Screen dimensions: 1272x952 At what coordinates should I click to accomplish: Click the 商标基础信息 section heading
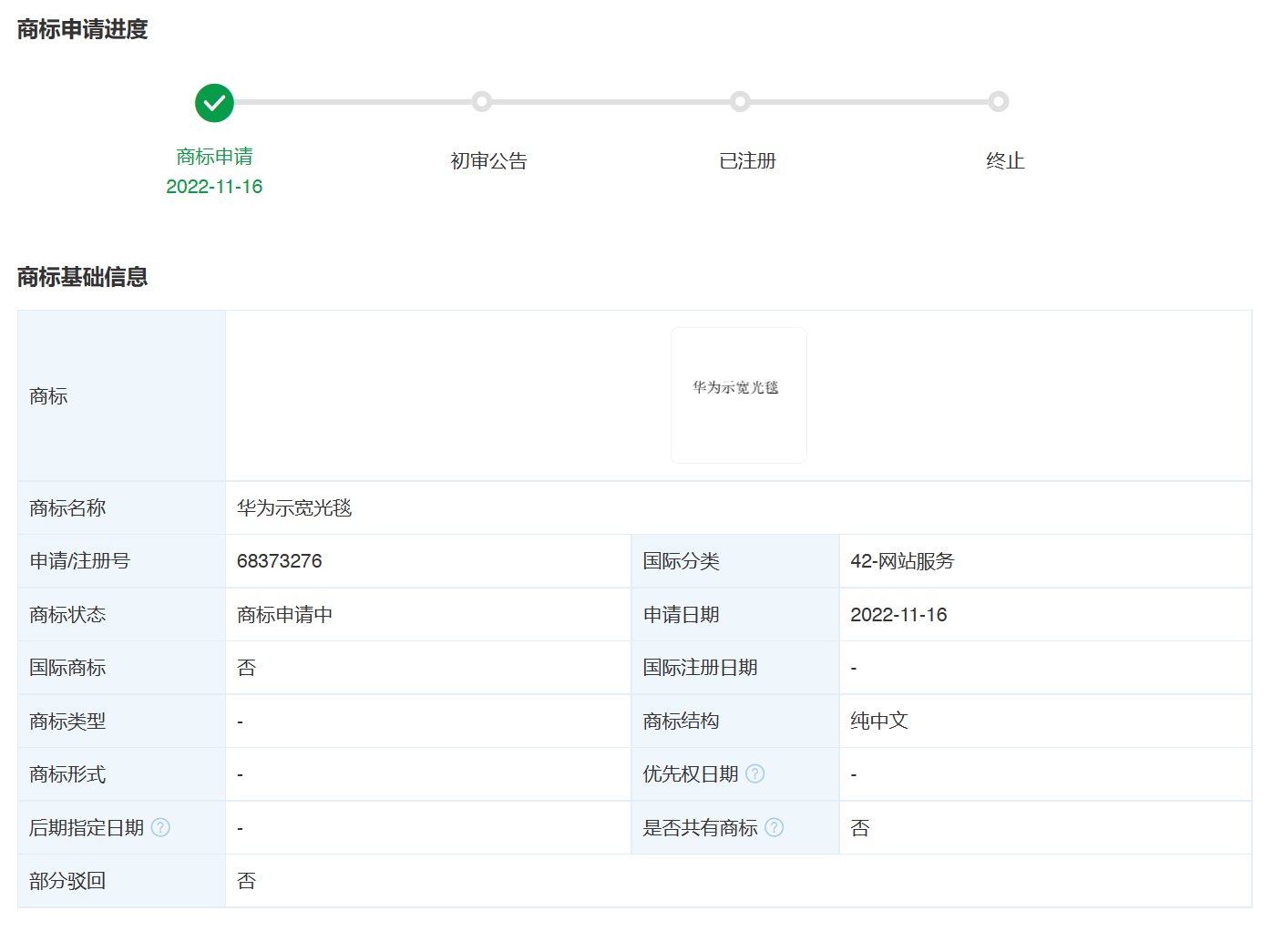[x=82, y=277]
